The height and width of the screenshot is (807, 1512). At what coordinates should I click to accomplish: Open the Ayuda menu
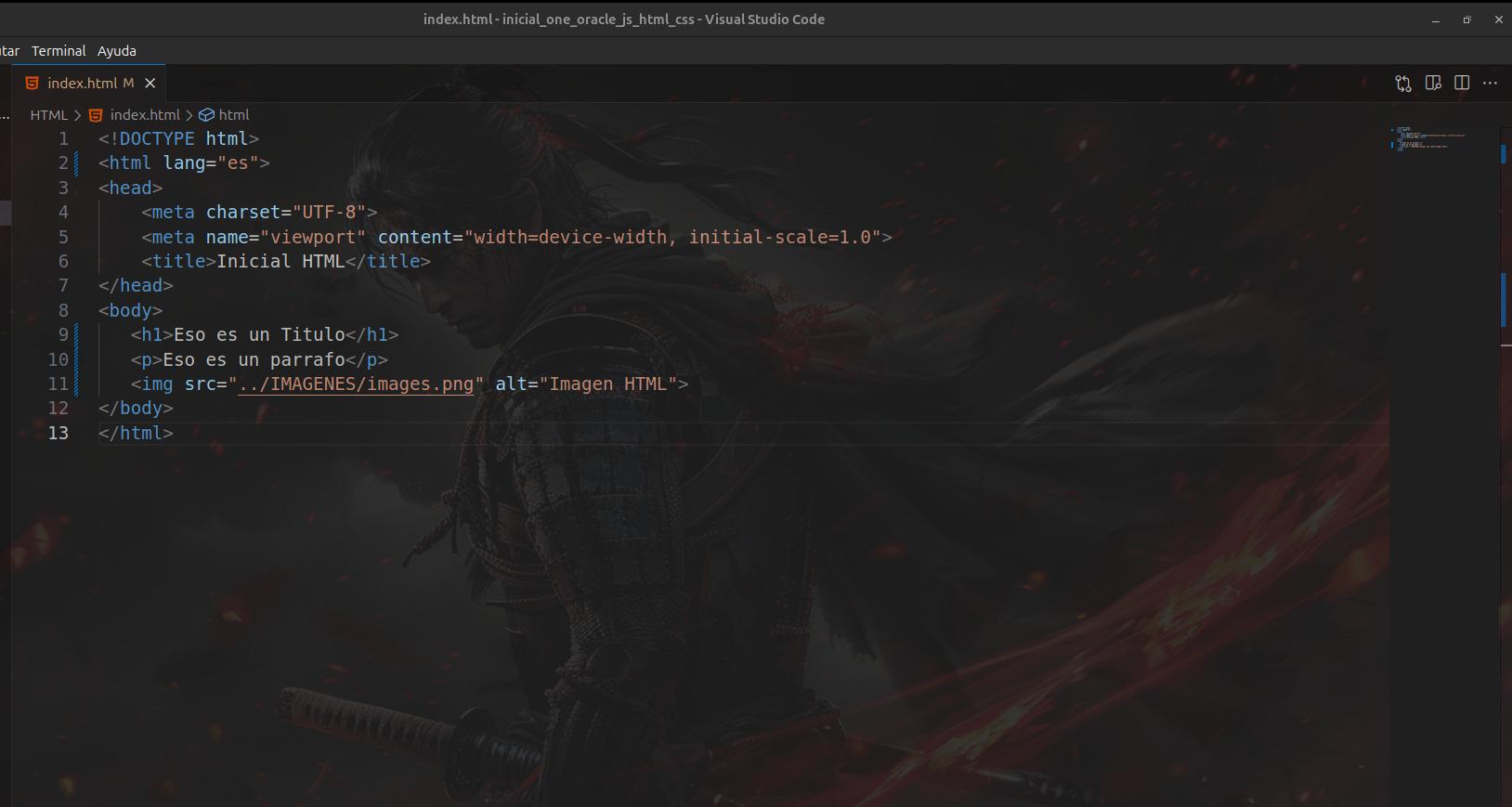point(117,51)
